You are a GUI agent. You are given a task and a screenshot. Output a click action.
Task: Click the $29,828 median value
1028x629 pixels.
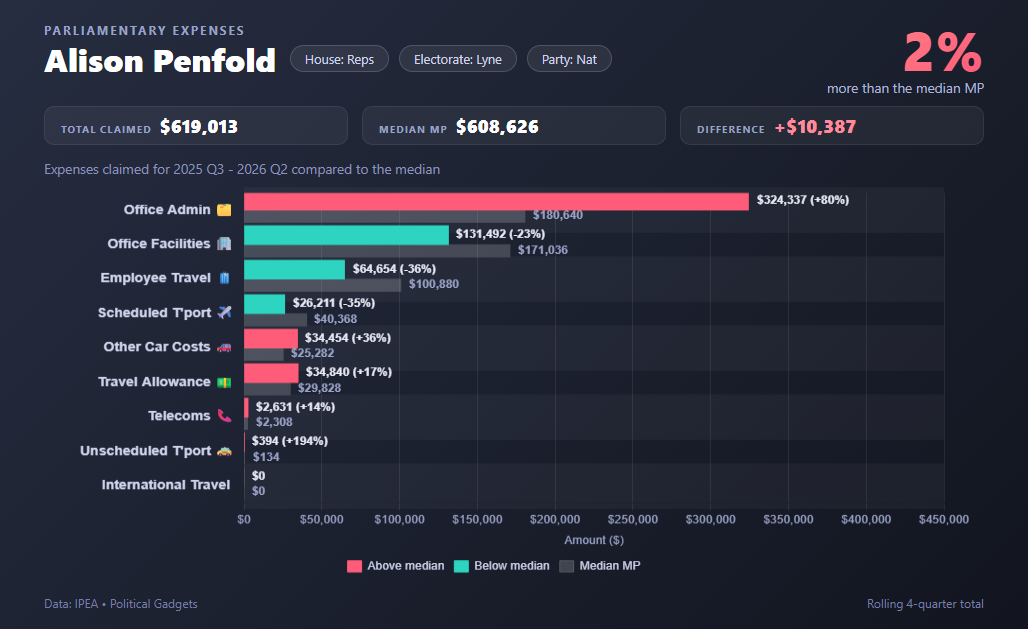319,388
